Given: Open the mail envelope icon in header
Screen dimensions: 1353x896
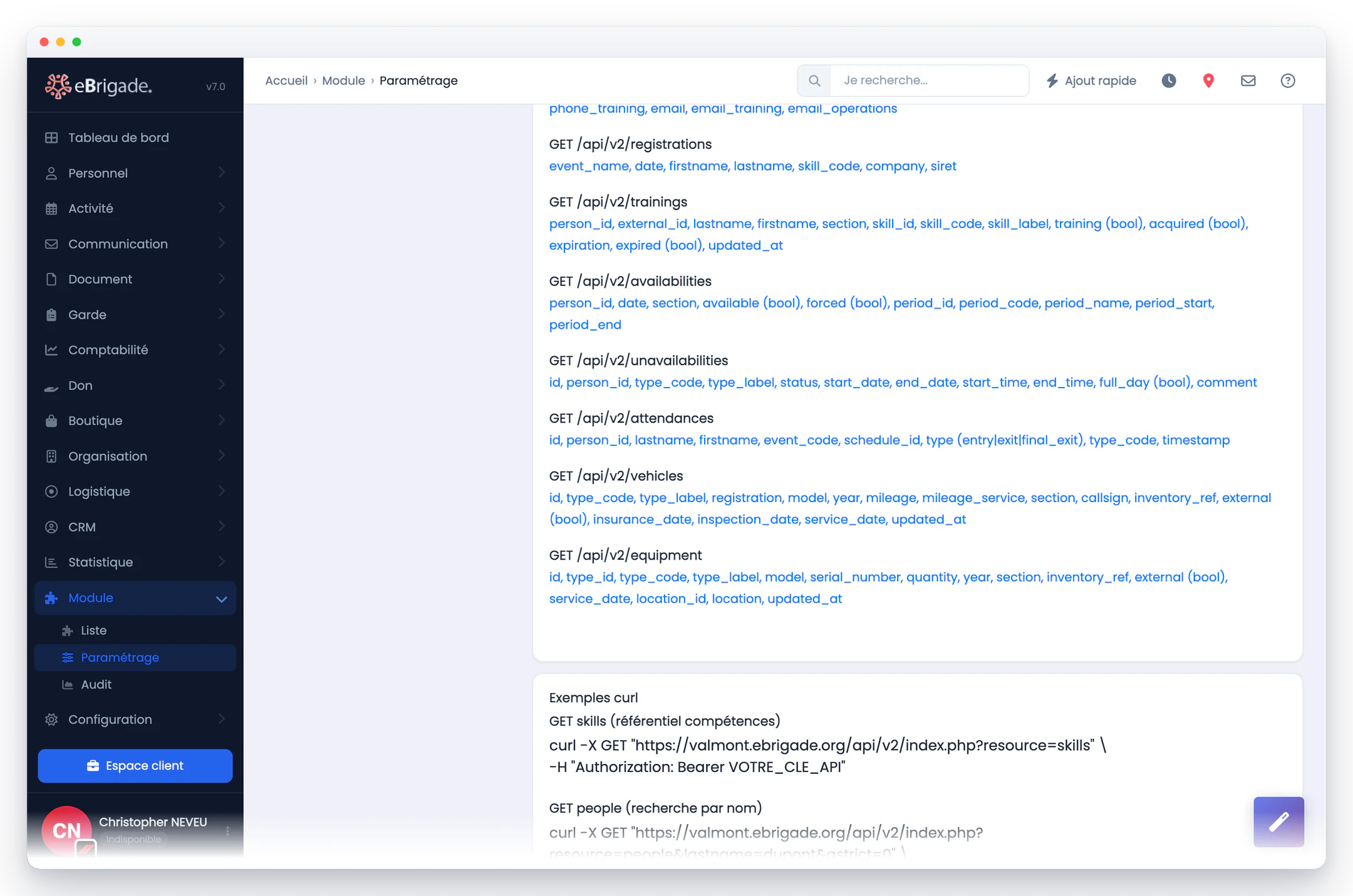Looking at the screenshot, I should point(1248,81).
